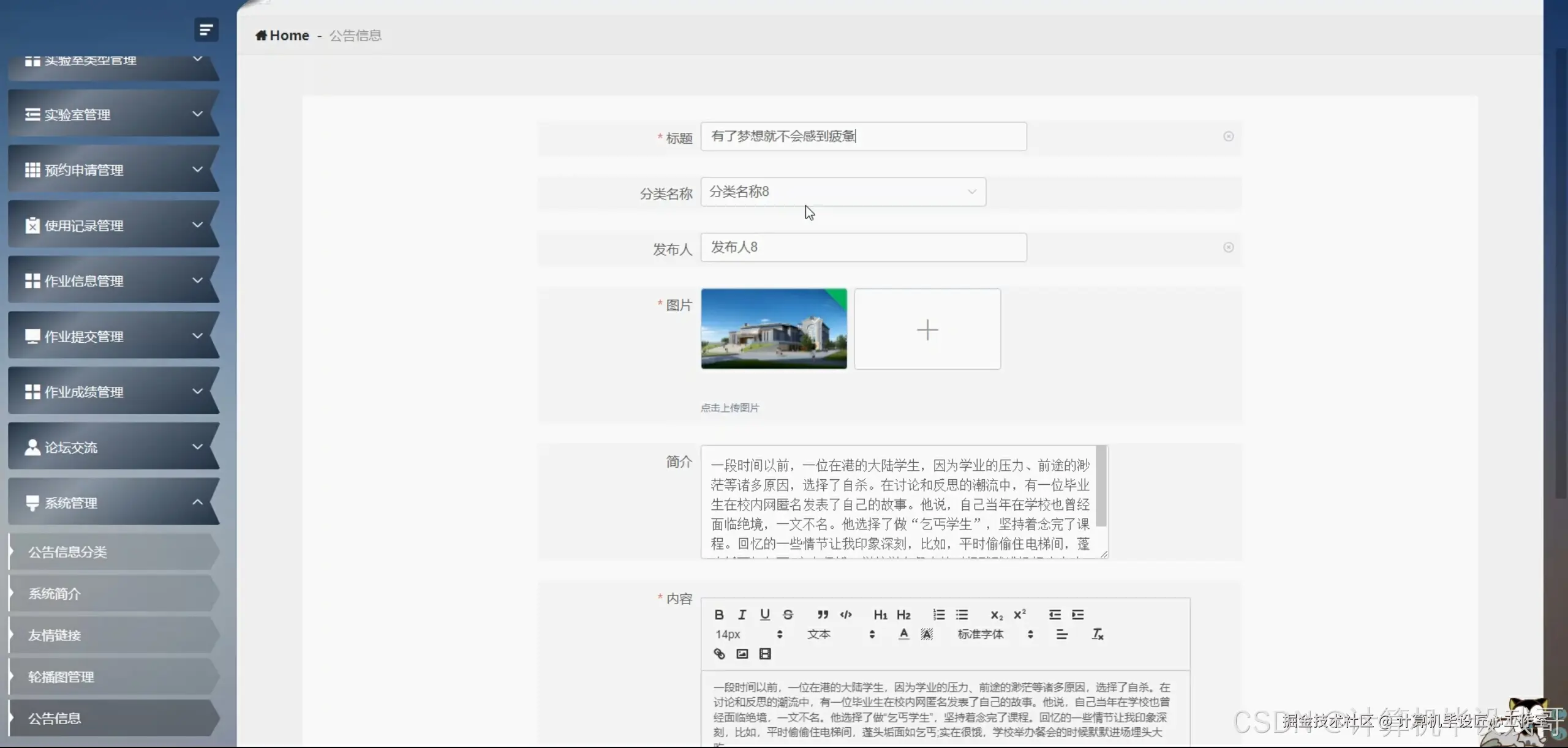Viewport: 1568px width, 748px height.
Task: Open the font color picker icon
Action: [903, 634]
